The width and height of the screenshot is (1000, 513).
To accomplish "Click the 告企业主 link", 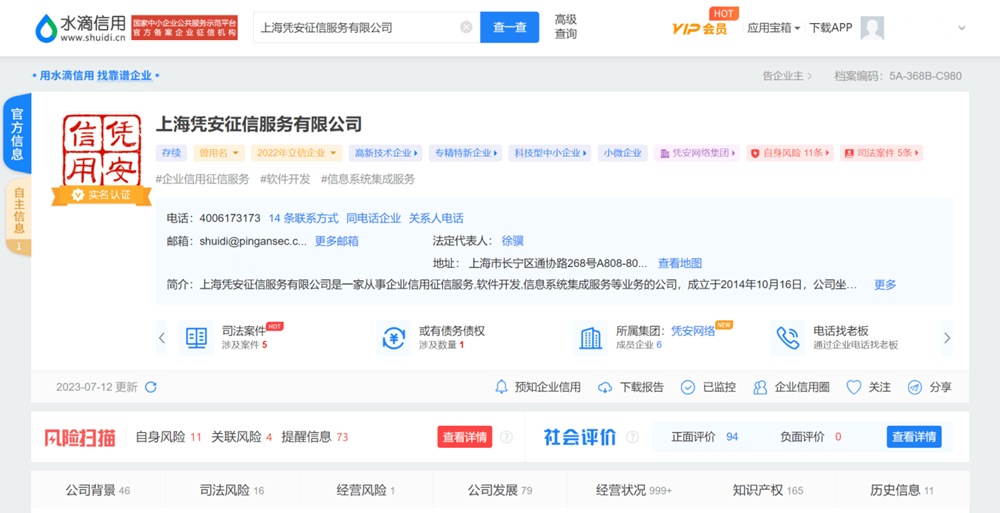I will pos(788,76).
